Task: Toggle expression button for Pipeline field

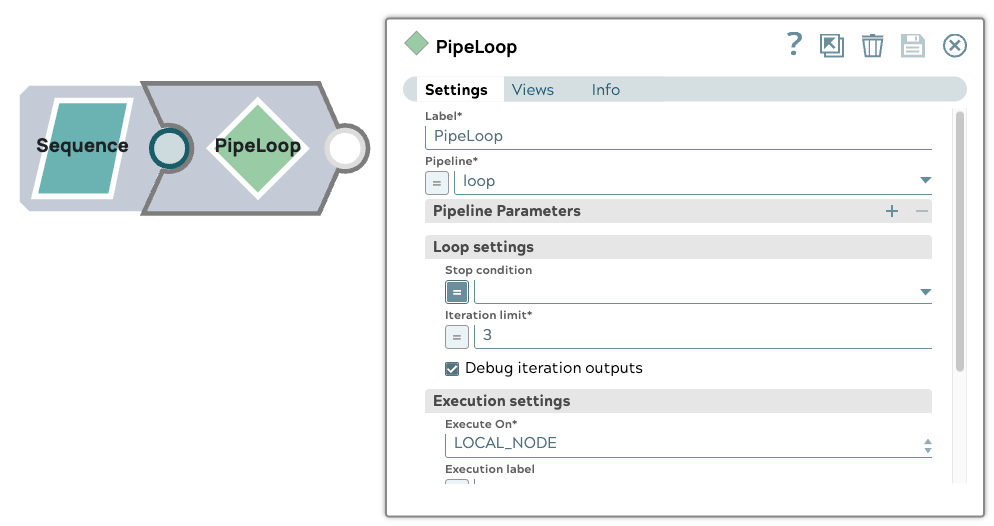Action: coord(437,182)
